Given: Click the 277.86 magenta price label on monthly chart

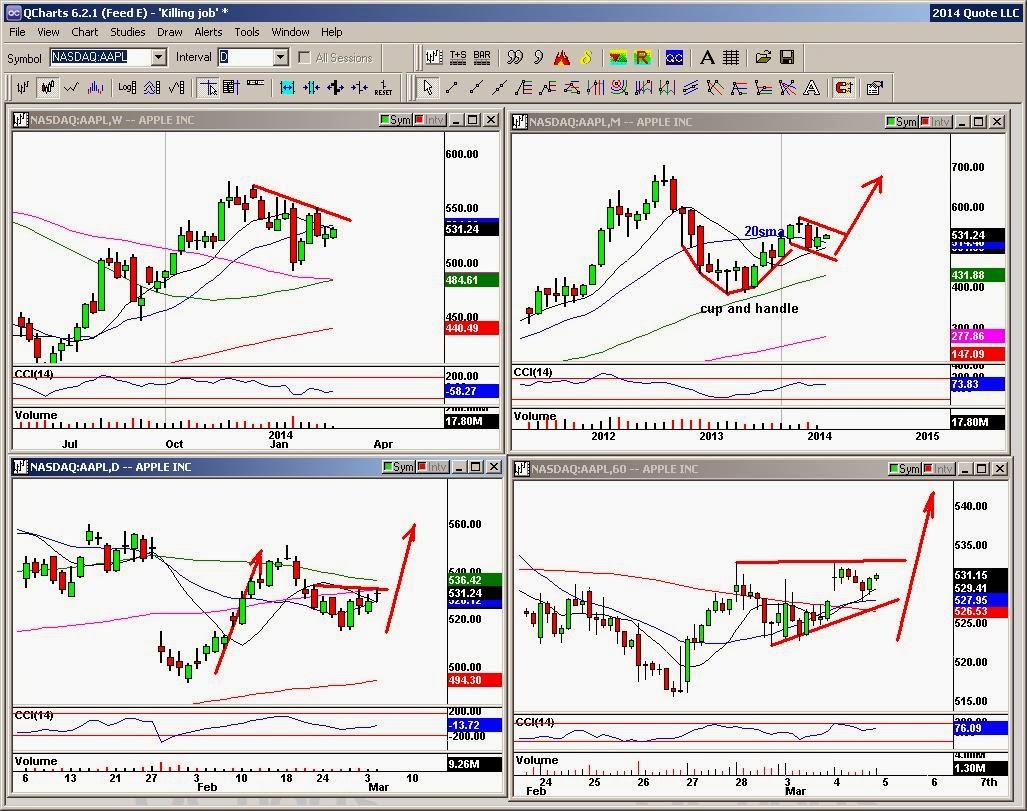Looking at the screenshot, I should click(977, 336).
